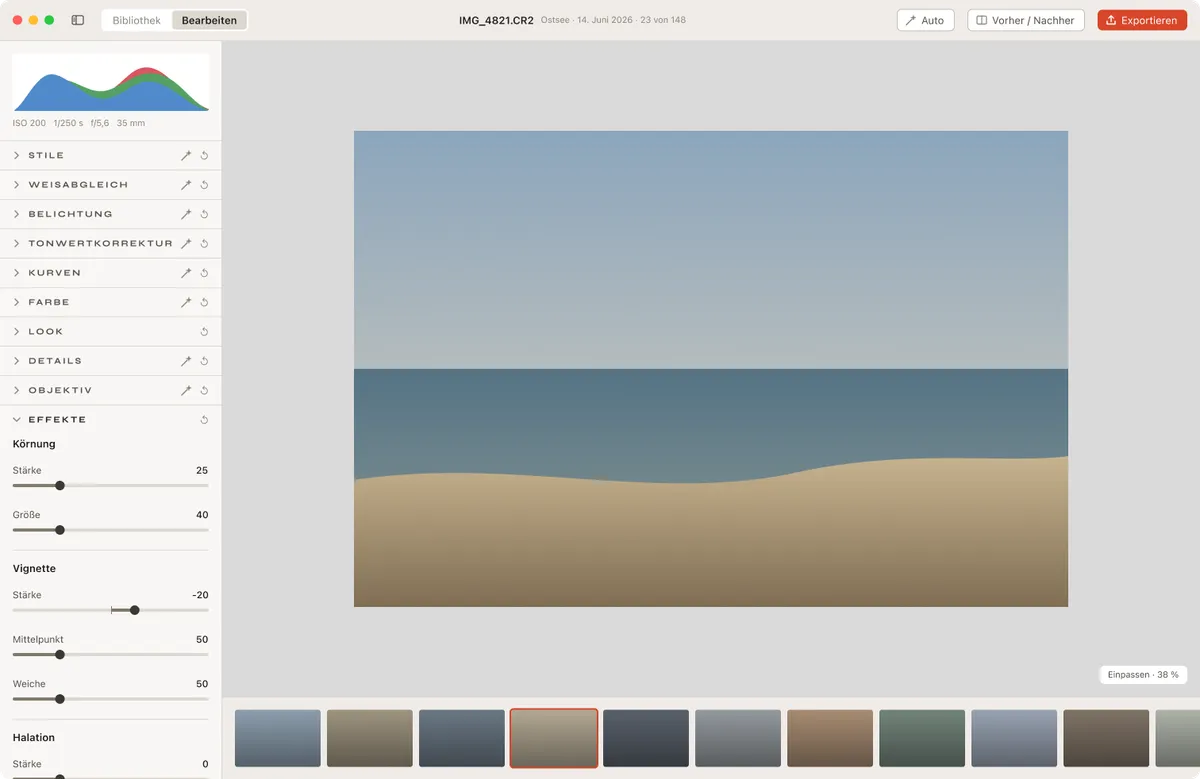Expand the Stile section
The height and width of the screenshot is (779, 1200).
click(x=17, y=156)
